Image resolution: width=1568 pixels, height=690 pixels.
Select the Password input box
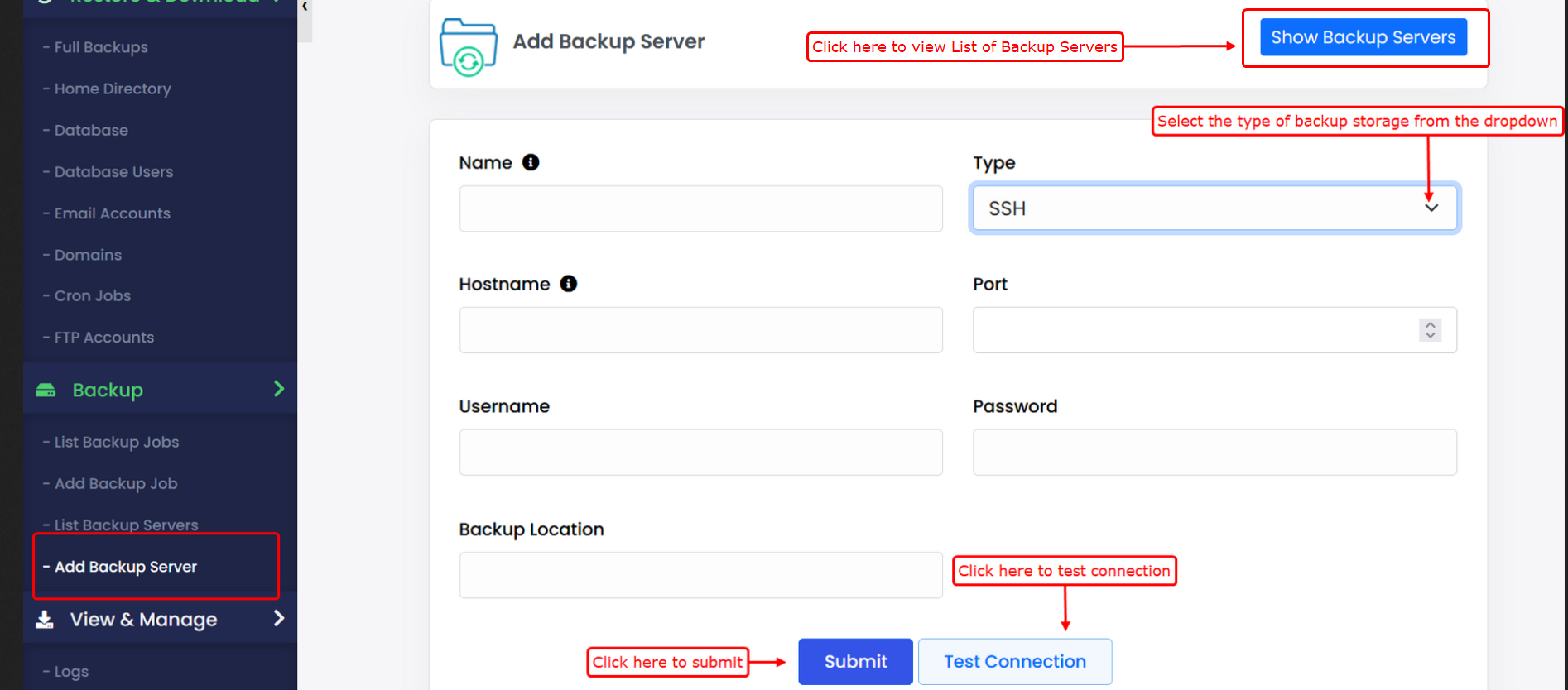tap(1214, 453)
